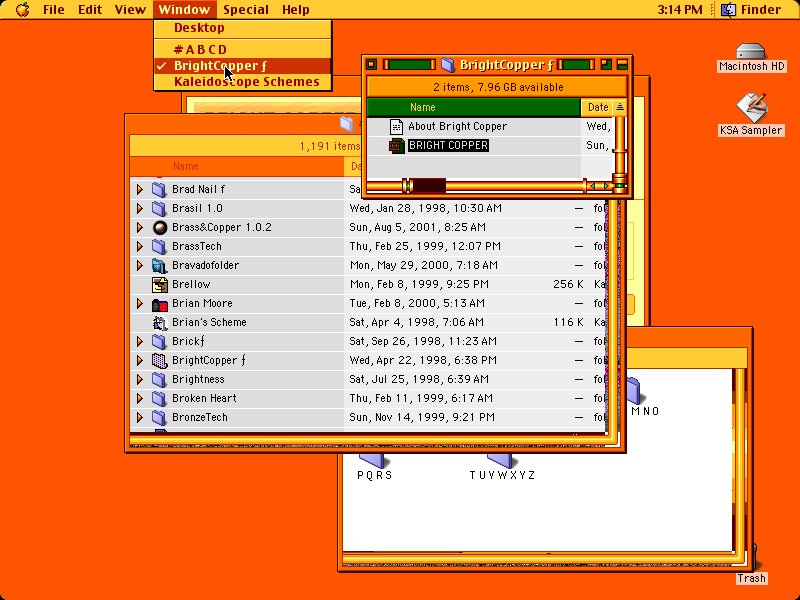Expand the Broken Heart disclosure triangle
The width and height of the screenshot is (800, 600).
[x=139, y=398]
